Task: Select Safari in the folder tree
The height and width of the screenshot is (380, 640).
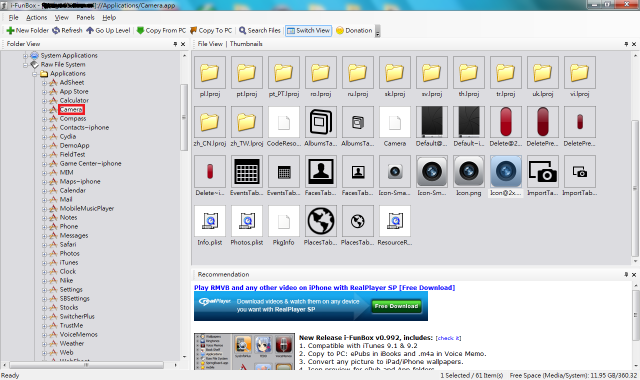Action: click(68, 244)
